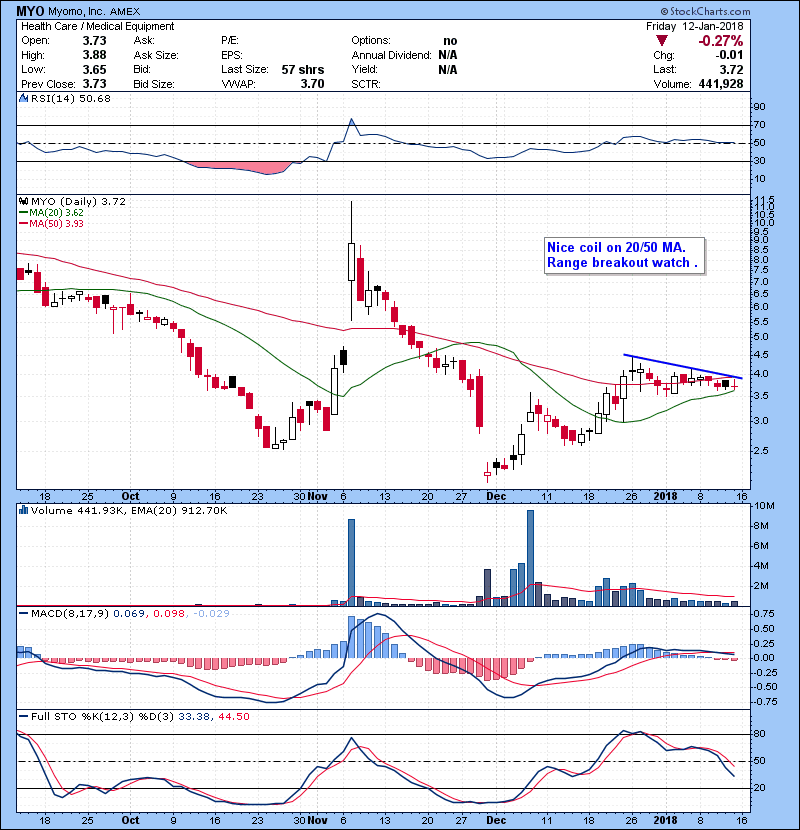Screen dimensions: 800x830
Task: Click the blue descending trendline on price chart
Action: pyautogui.click(x=683, y=366)
